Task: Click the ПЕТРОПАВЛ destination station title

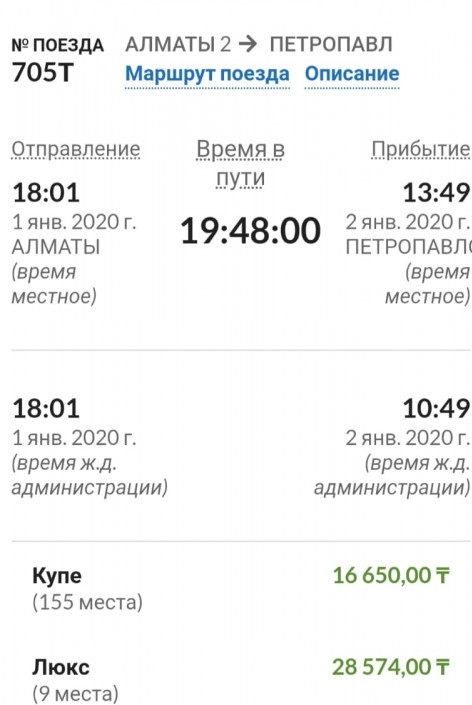Action: (331, 44)
